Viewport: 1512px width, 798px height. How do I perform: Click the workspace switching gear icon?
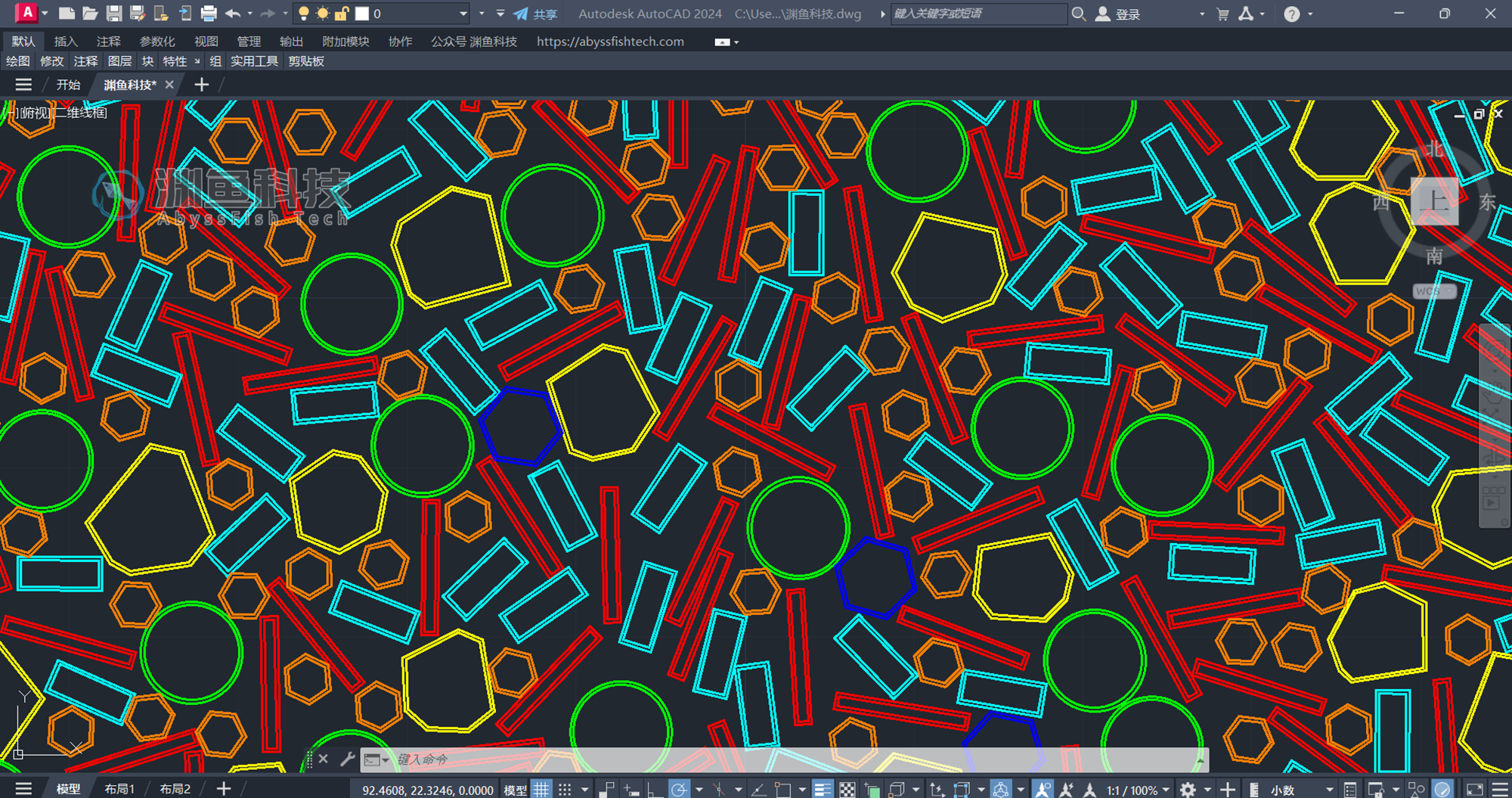pos(1188,790)
